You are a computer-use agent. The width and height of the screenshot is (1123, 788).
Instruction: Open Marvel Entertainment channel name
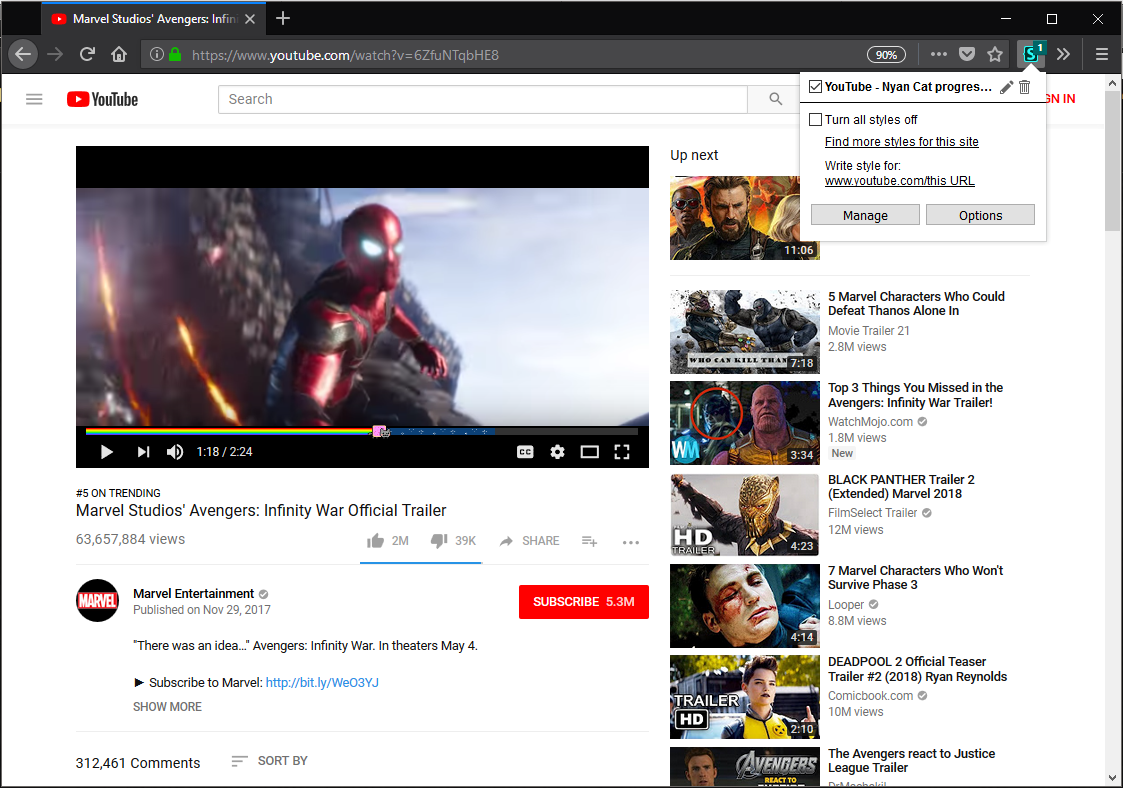[193, 594]
